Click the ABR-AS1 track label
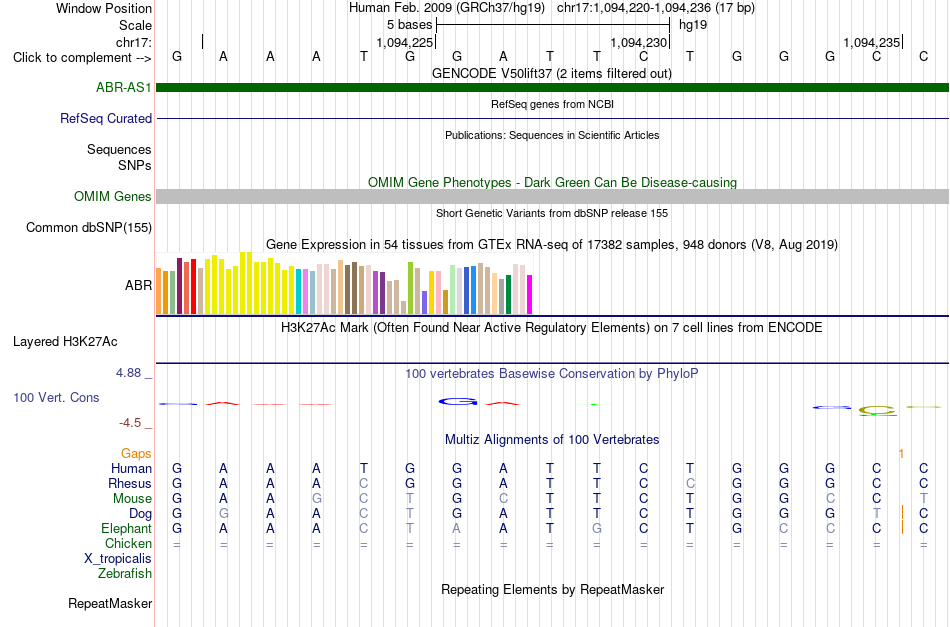 (x=124, y=87)
